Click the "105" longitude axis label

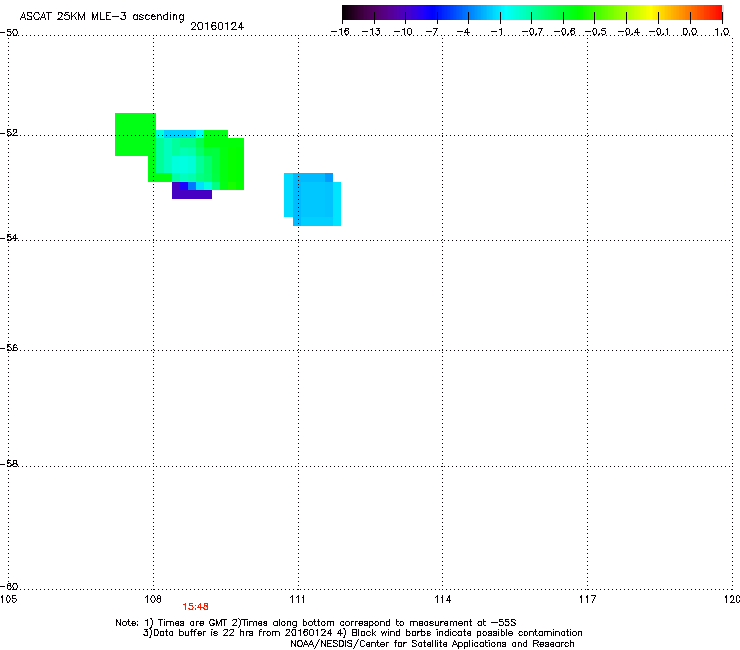(8, 599)
